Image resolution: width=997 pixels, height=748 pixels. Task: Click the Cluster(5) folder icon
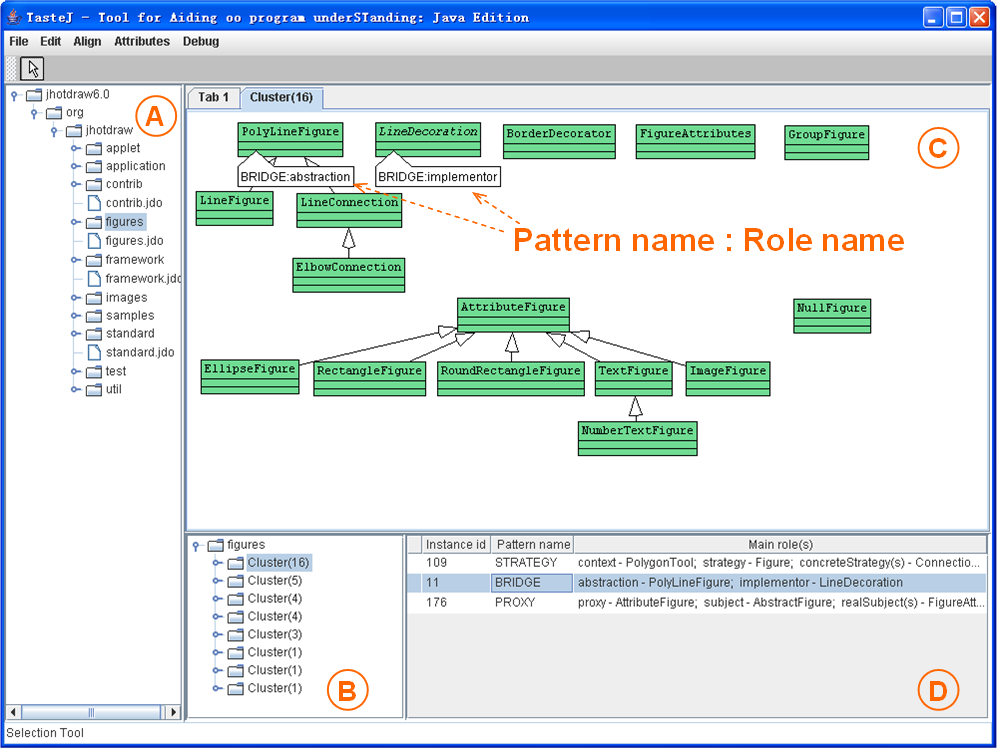[x=236, y=581]
